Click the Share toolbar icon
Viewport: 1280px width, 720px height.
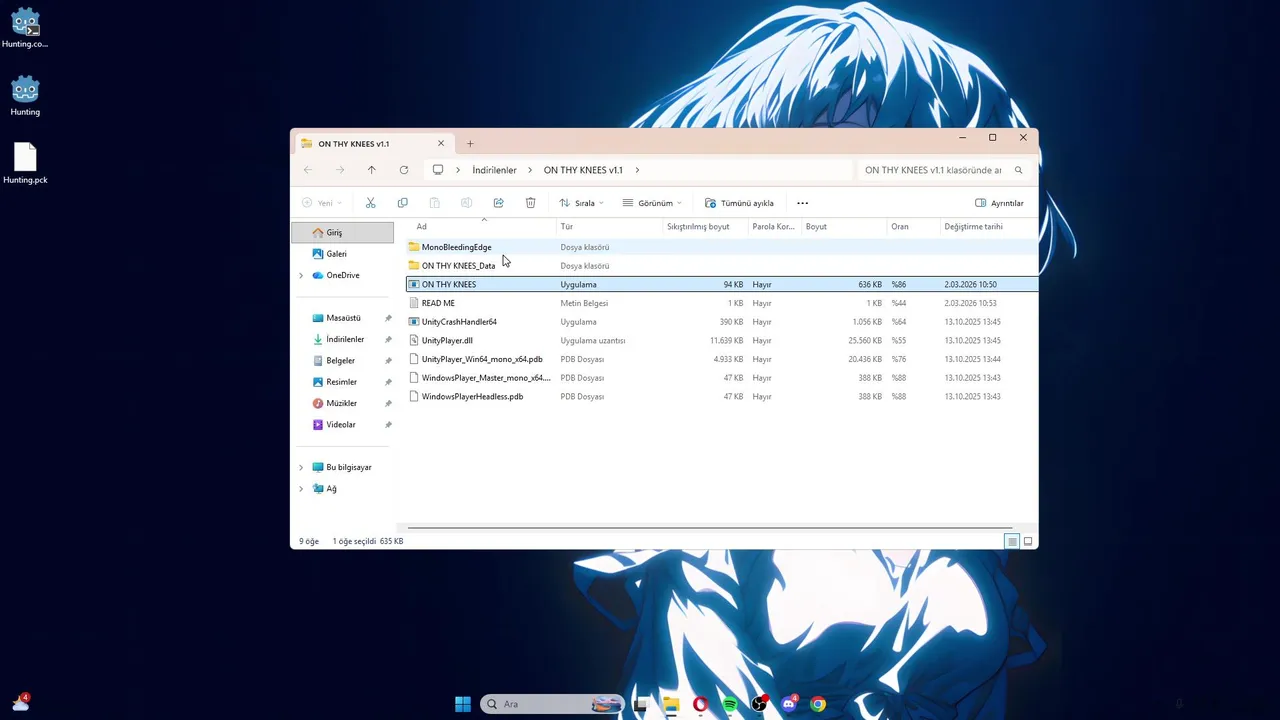498,203
